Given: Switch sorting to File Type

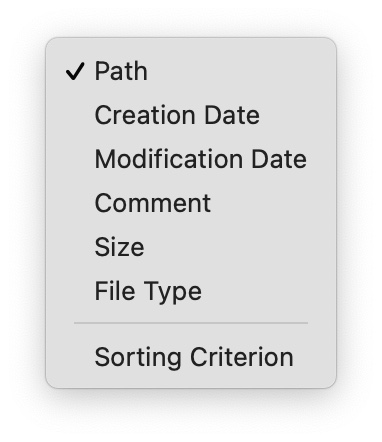Looking at the screenshot, I should (x=191, y=291).
